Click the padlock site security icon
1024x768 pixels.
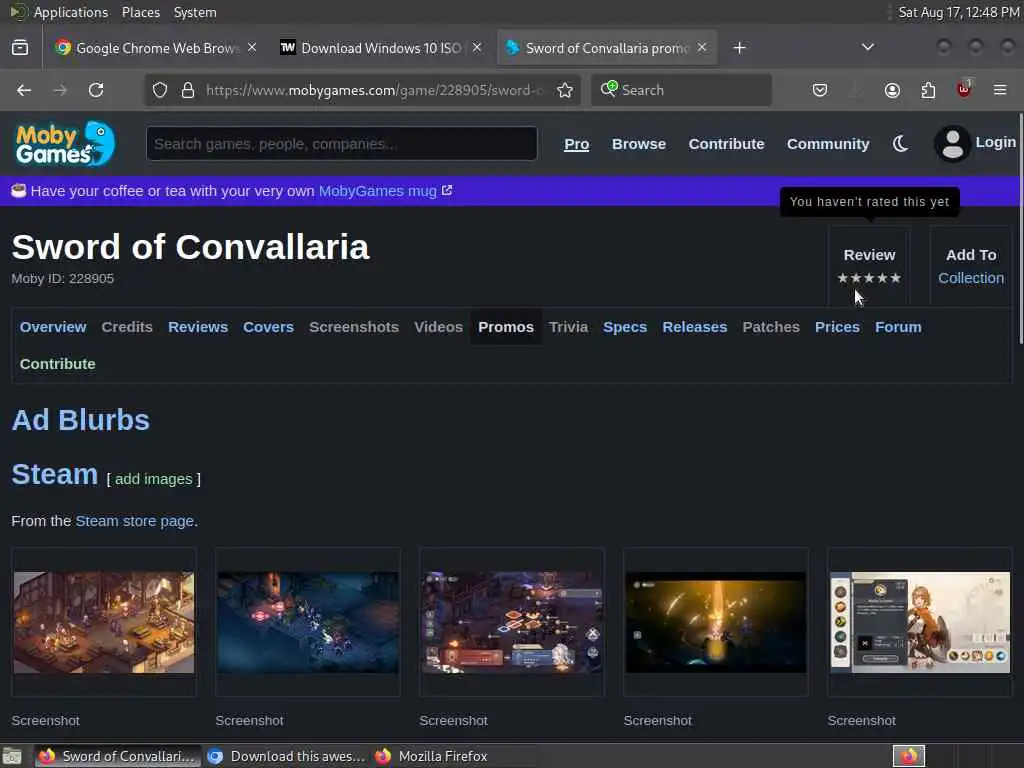[x=188, y=90]
